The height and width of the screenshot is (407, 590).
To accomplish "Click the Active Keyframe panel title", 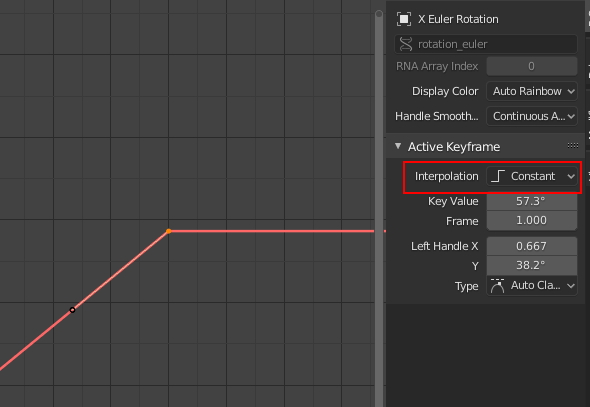I will 454,146.
